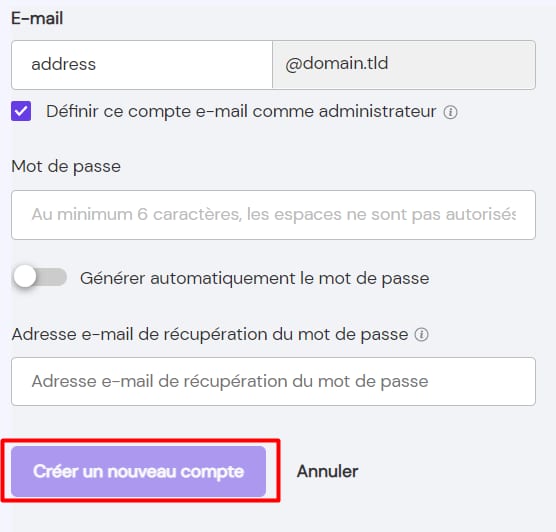Click the 'Au minimum 6 caractères' placeholder hint

click(273, 215)
